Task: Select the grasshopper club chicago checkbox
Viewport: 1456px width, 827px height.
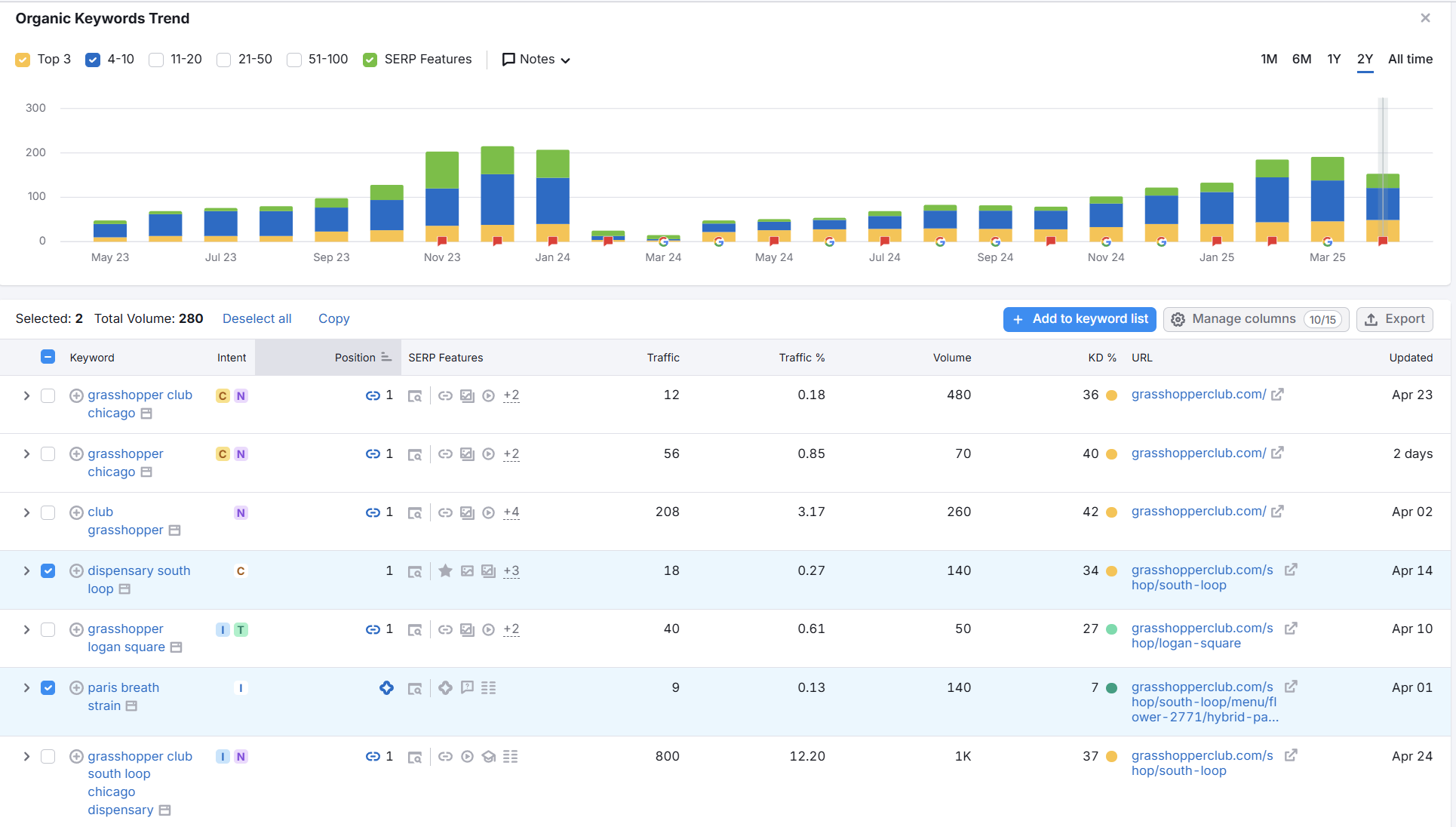Action: tap(48, 395)
